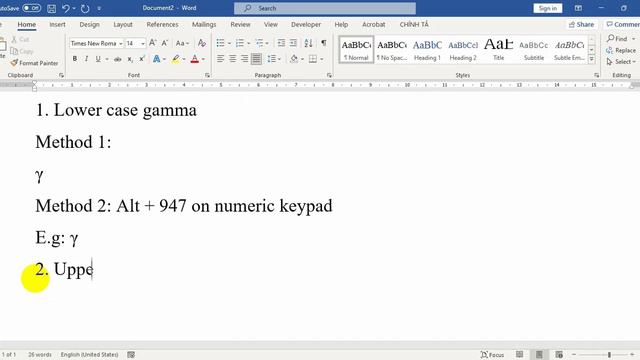
Task: Click the Save icon in title bar
Action: pos(51,8)
